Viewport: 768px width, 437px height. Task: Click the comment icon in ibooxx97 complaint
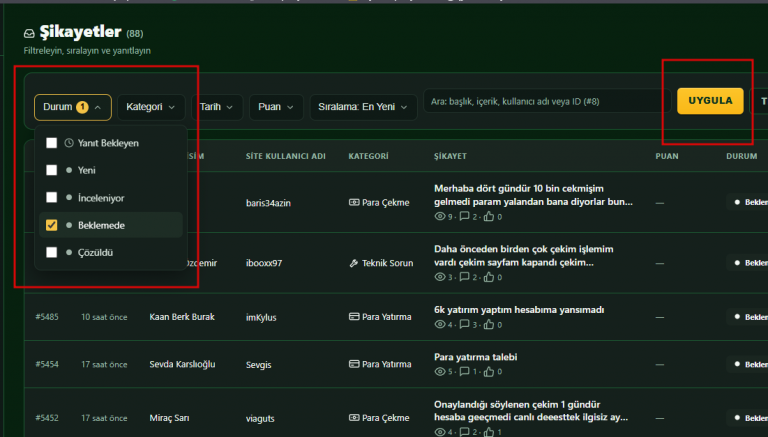(x=464, y=277)
